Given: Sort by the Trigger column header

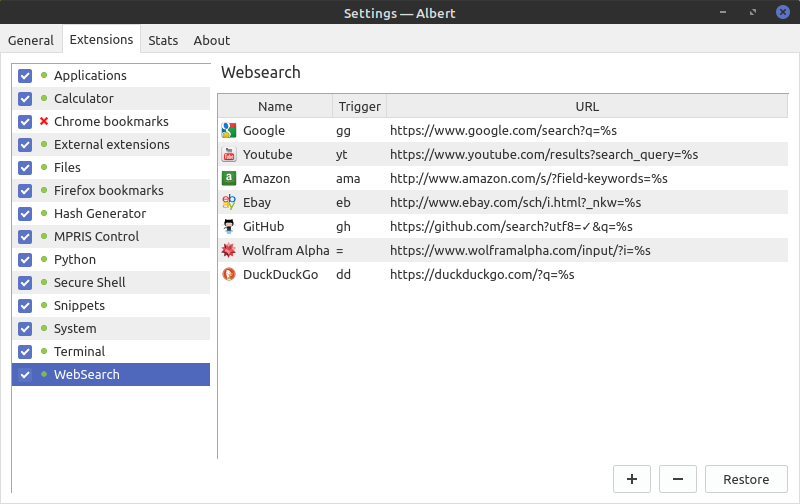Looking at the screenshot, I should coord(360,106).
